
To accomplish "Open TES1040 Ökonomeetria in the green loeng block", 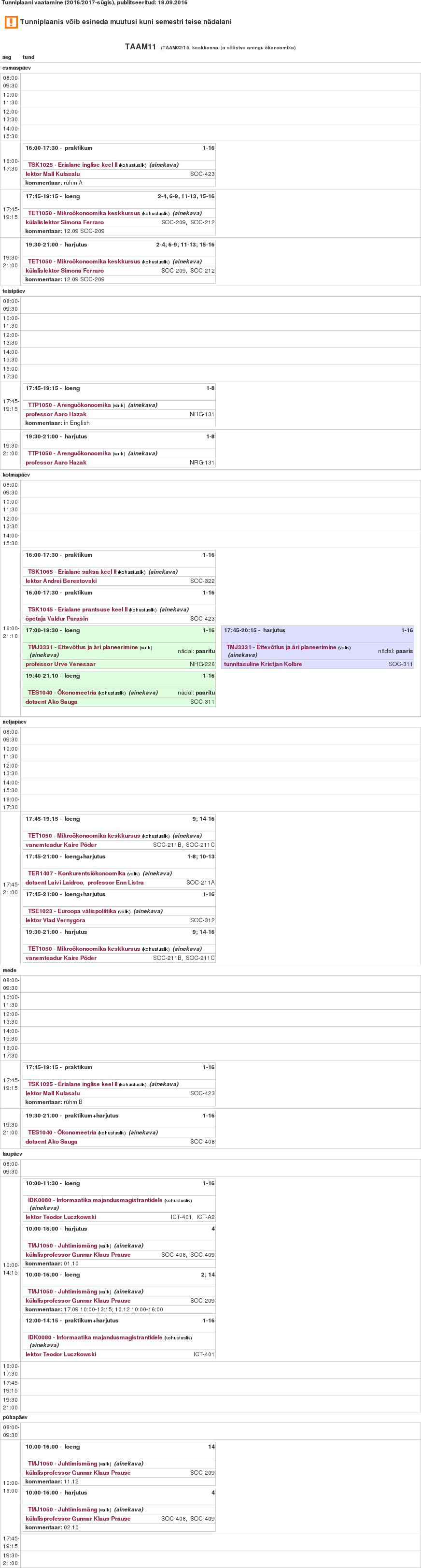I will point(61,693).
